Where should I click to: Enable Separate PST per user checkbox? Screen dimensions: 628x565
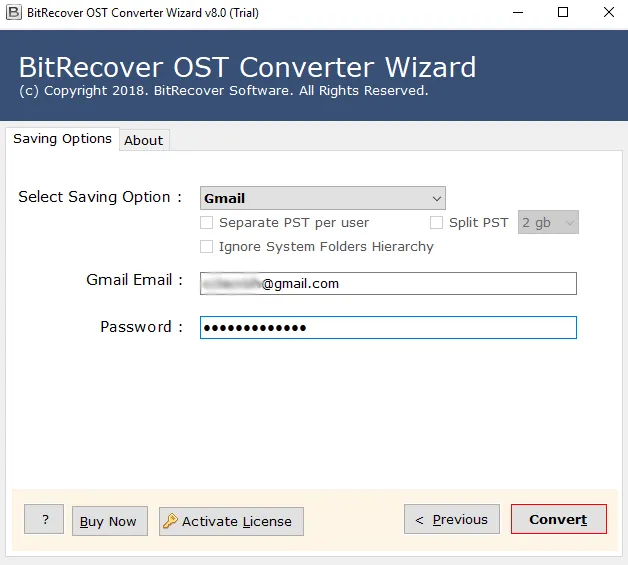(x=206, y=222)
